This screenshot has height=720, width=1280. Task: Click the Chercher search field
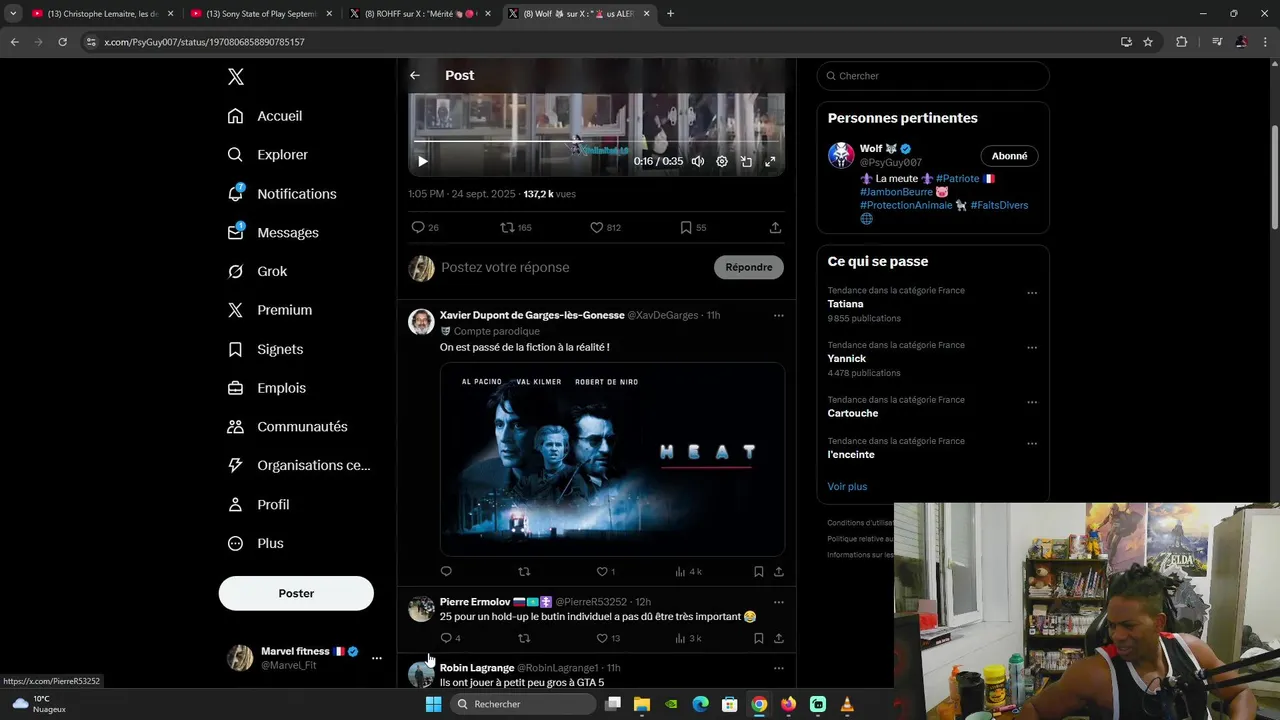pos(933,76)
